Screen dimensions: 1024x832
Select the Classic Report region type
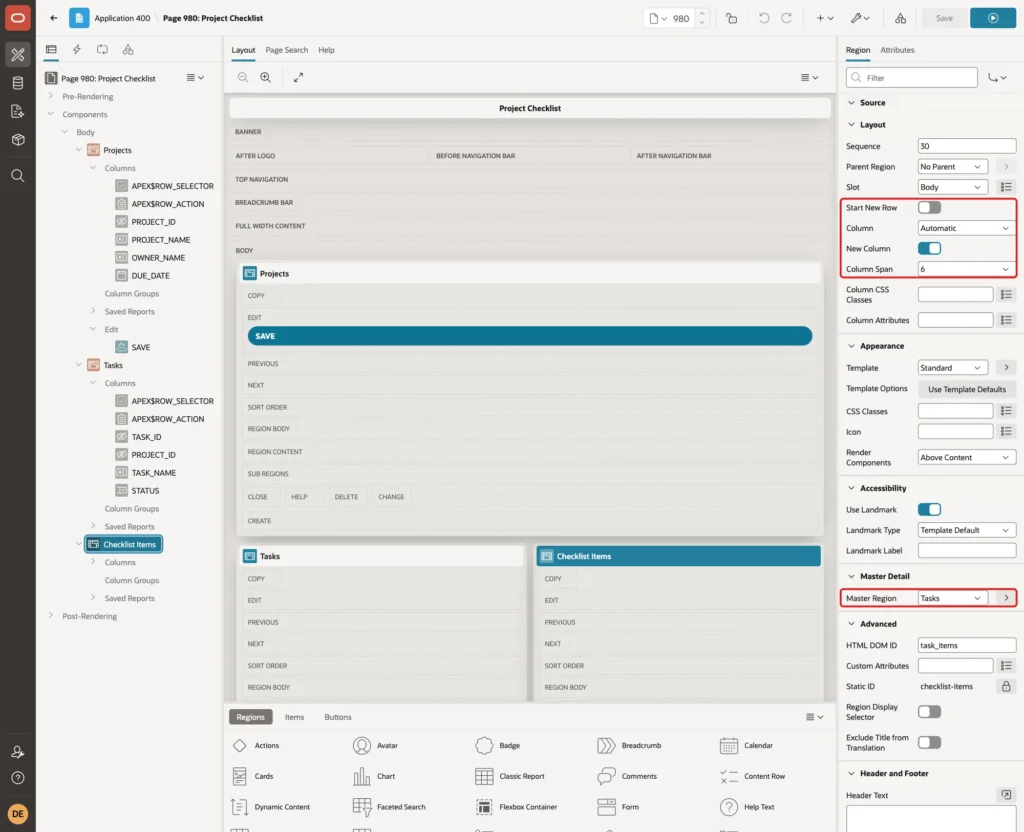tap(509, 776)
